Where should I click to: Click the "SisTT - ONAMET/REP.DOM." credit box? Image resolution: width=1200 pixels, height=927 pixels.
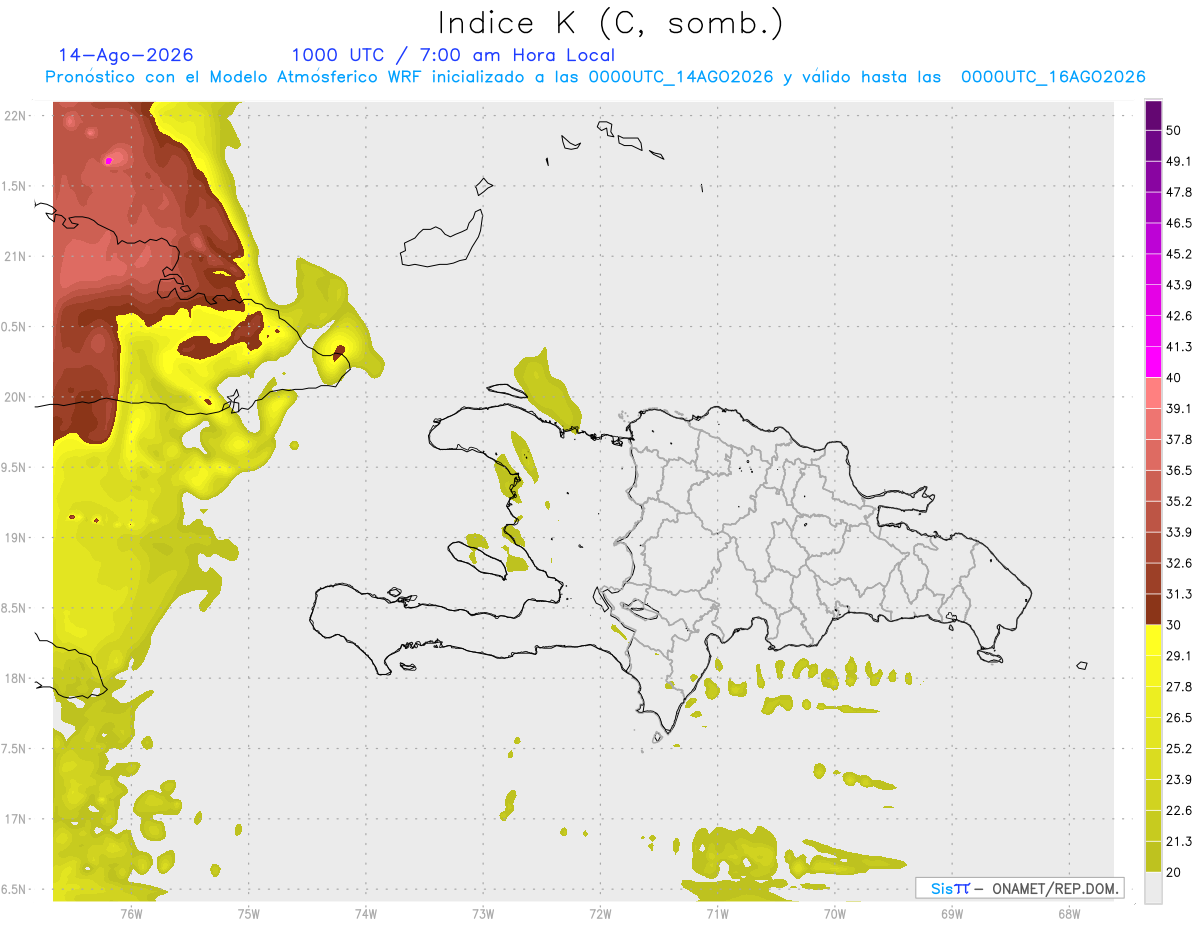[x=1020, y=888]
